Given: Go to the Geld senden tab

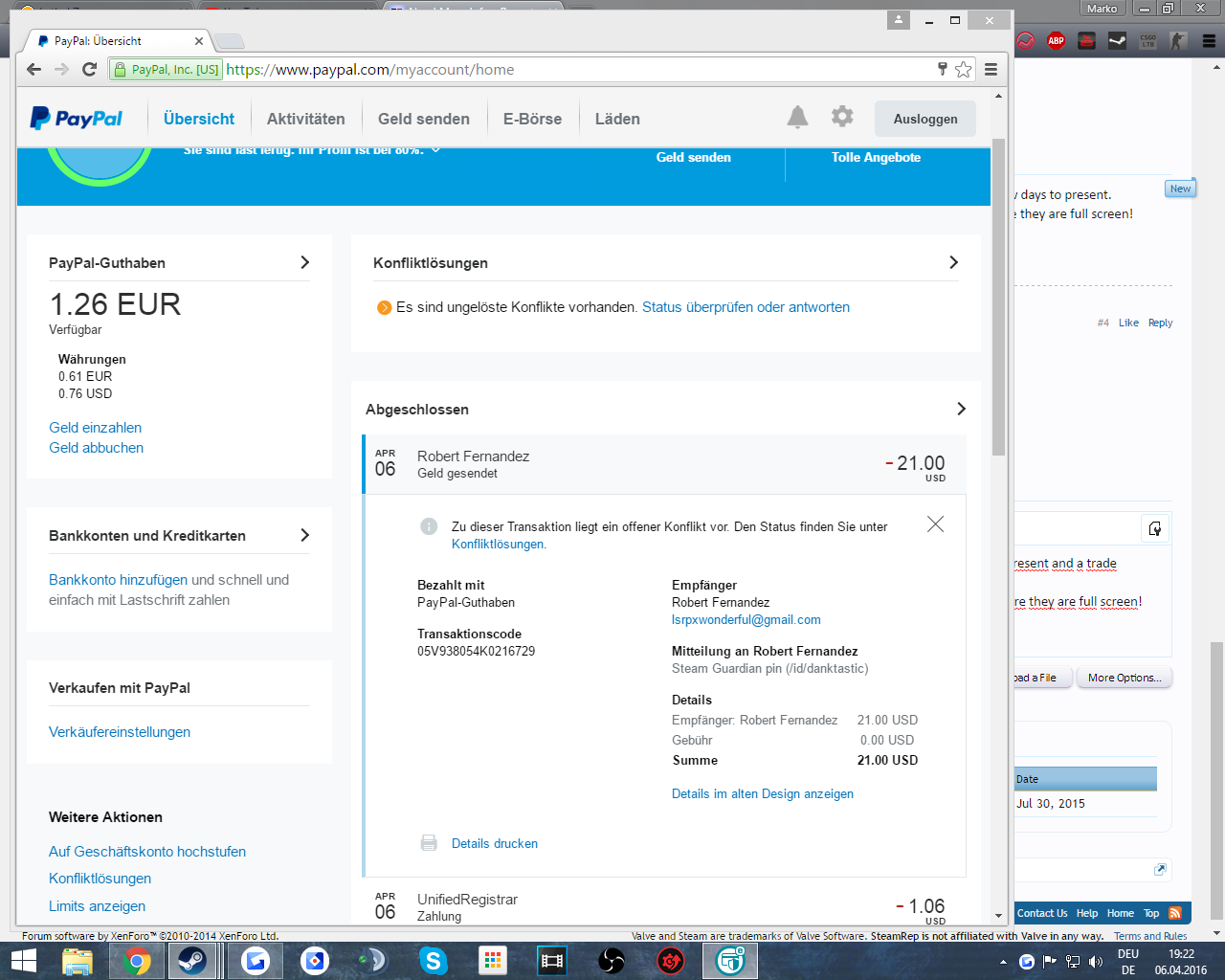Looking at the screenshot, I should pyautogui.click(x=423, y=119).
